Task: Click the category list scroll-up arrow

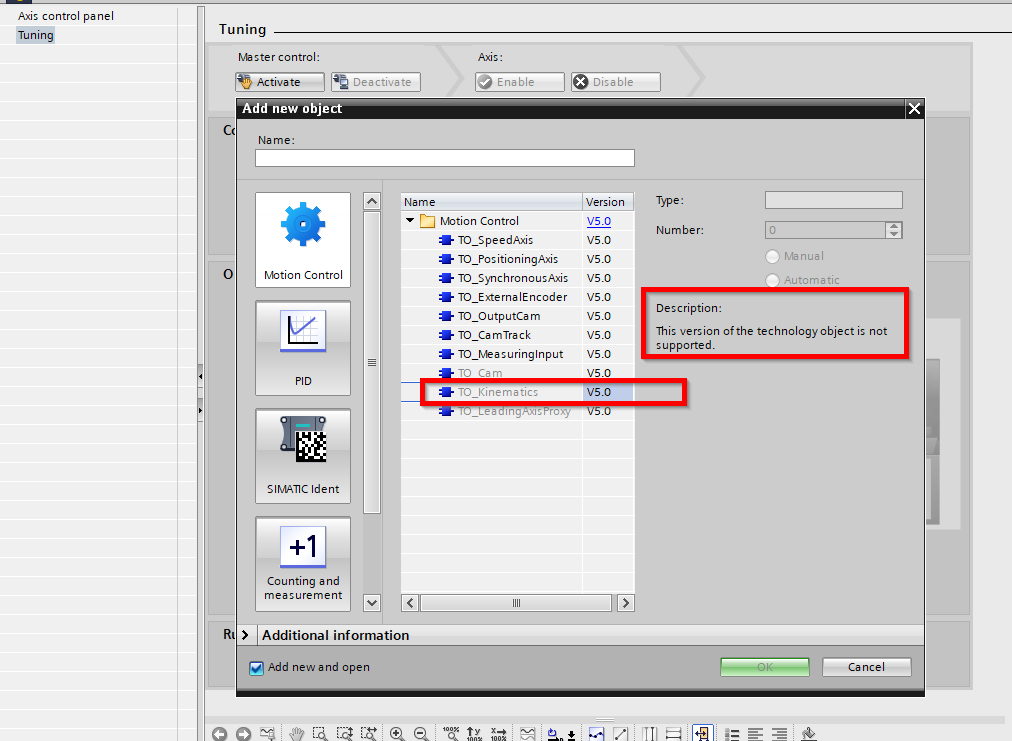Action: (372, 201)
